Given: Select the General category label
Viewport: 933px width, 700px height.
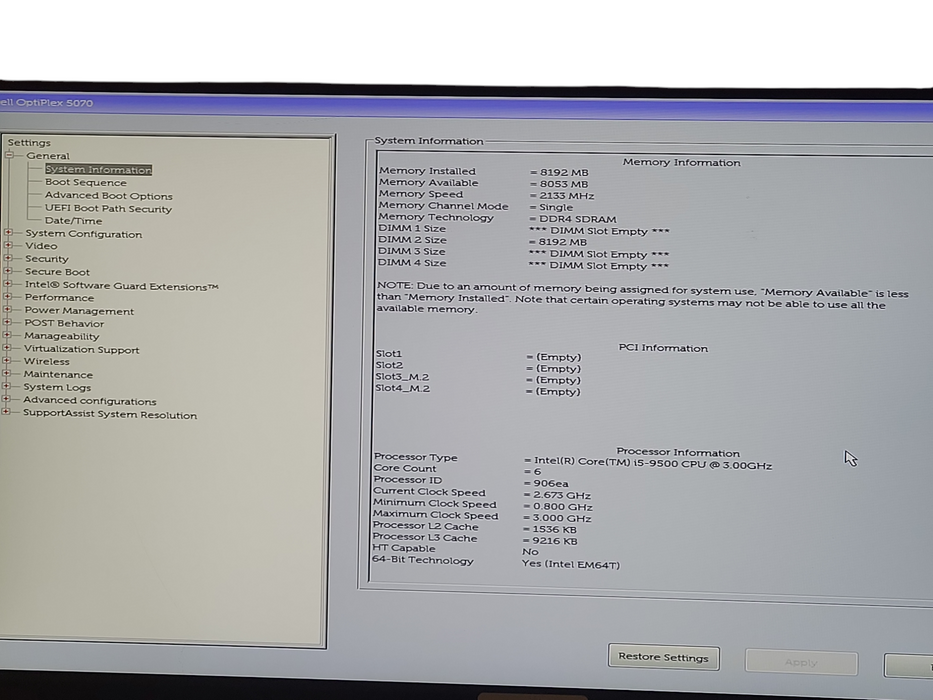Looking at the screenshot, I should click(x=48, y=156).
